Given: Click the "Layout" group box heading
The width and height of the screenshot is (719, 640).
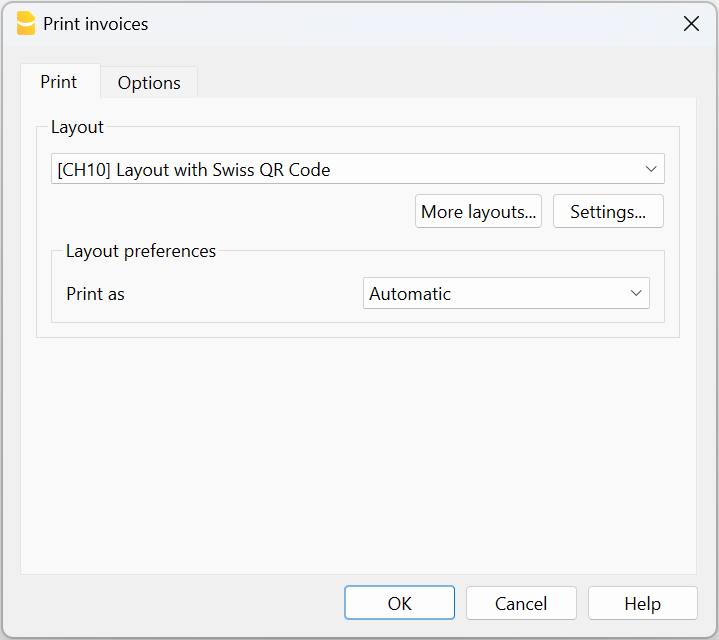Looking at the screenshot, I should coord(77,127).
